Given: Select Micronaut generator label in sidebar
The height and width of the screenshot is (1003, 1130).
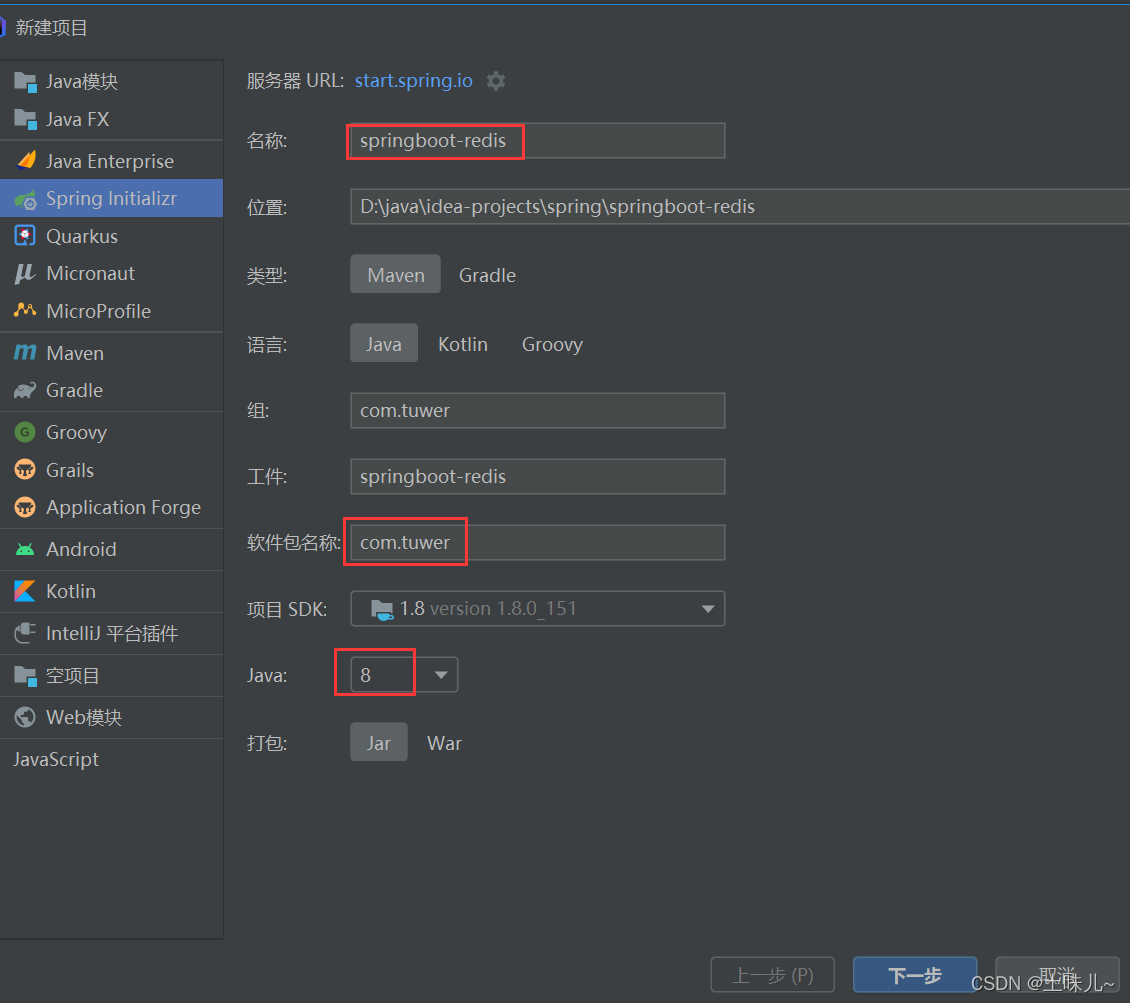Looking at the screenshot, I should pyautogui.click(x=90, y=273).
